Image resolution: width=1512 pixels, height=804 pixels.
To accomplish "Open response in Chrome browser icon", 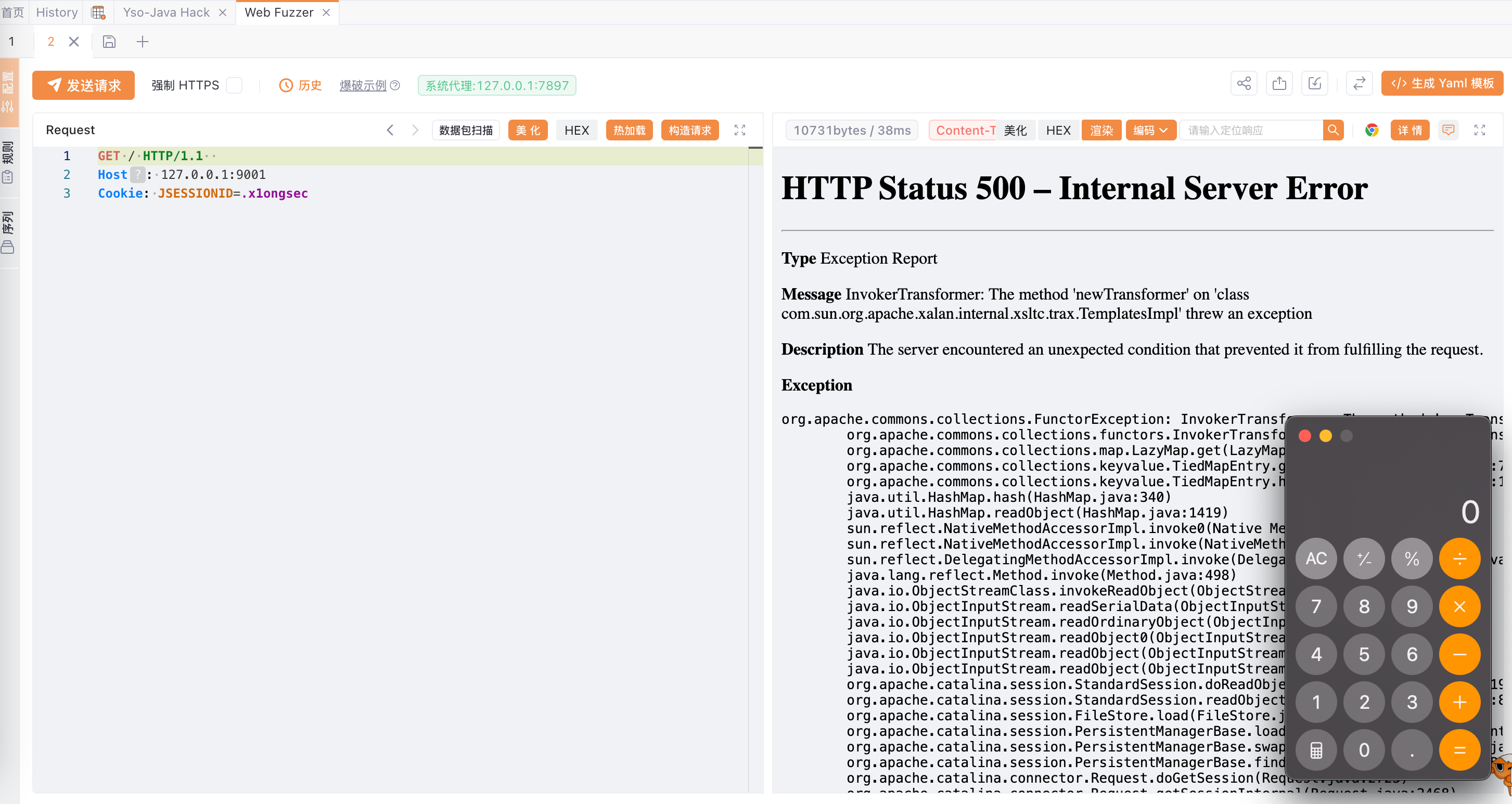I will click(1371, 131).
